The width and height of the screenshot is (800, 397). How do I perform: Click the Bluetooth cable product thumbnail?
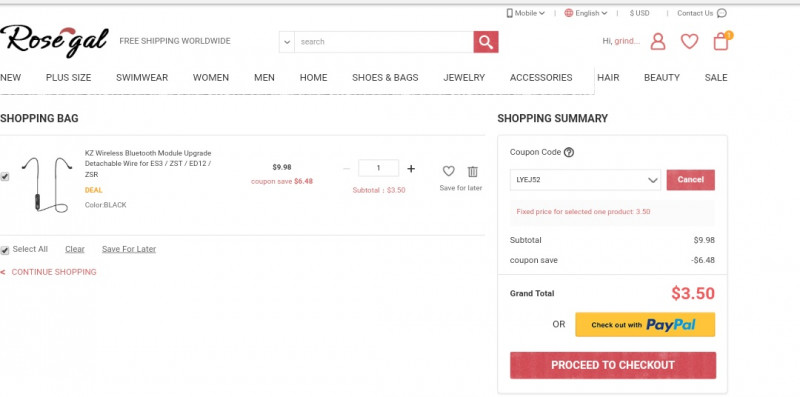coord(46,184)
